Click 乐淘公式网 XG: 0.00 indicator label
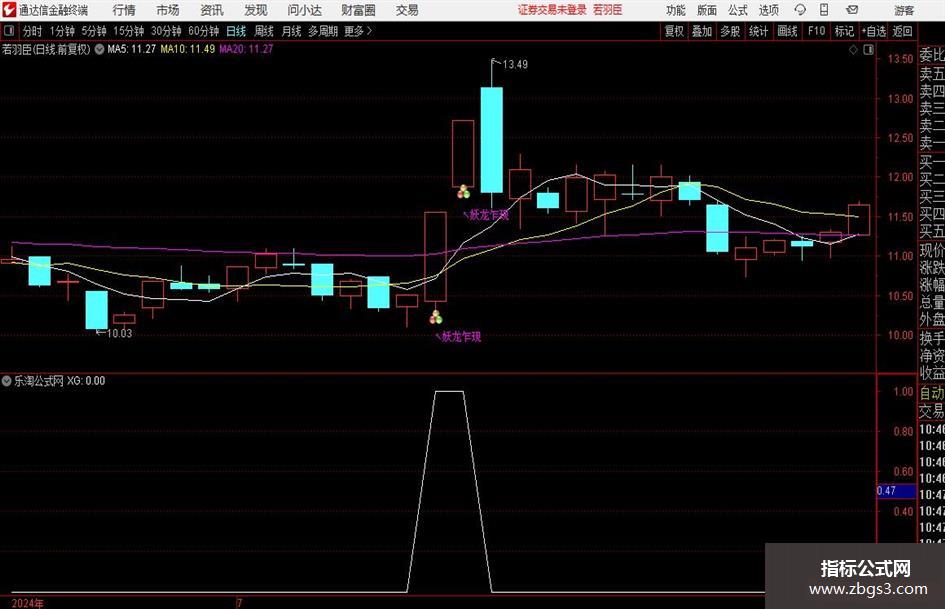The height and width of the screenshot is (609, 945). click(x=59, y=381)
